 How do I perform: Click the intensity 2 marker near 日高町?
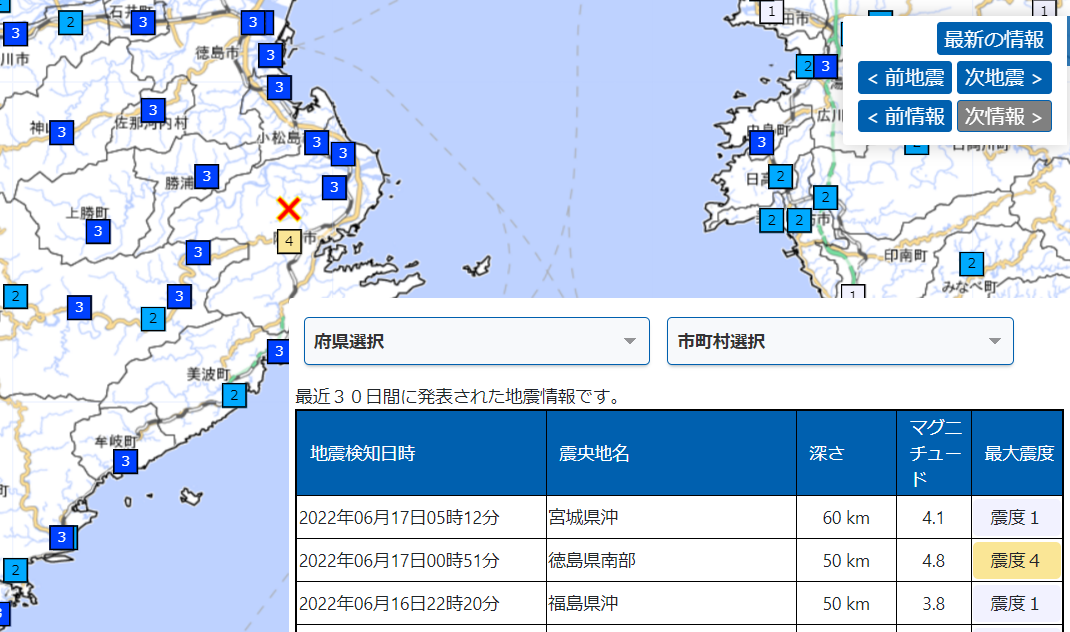(x=779, y=176)
